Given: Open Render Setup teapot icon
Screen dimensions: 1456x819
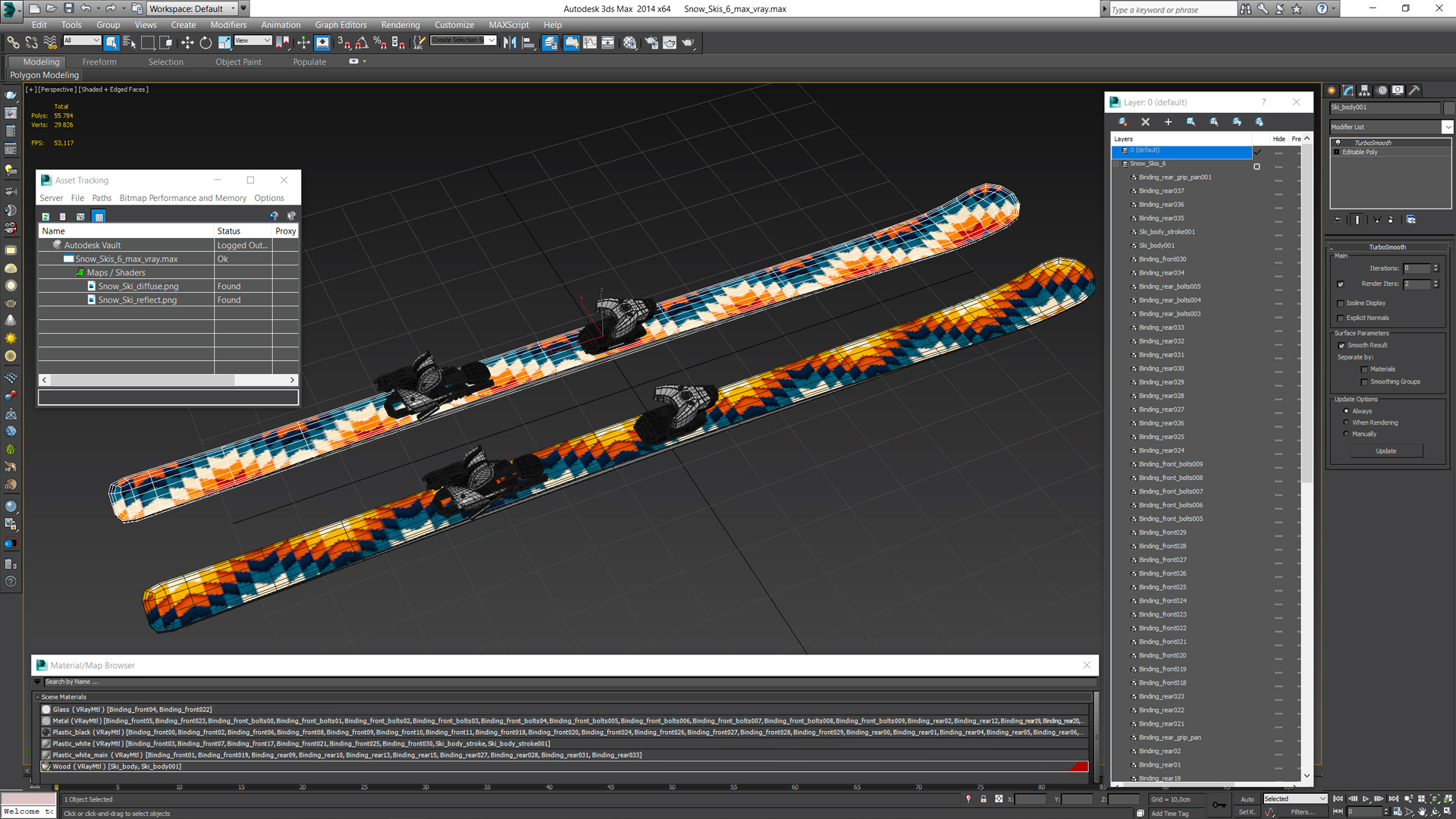Looking at the screenshot, I should pyautogui.click(x=651, y=42).
